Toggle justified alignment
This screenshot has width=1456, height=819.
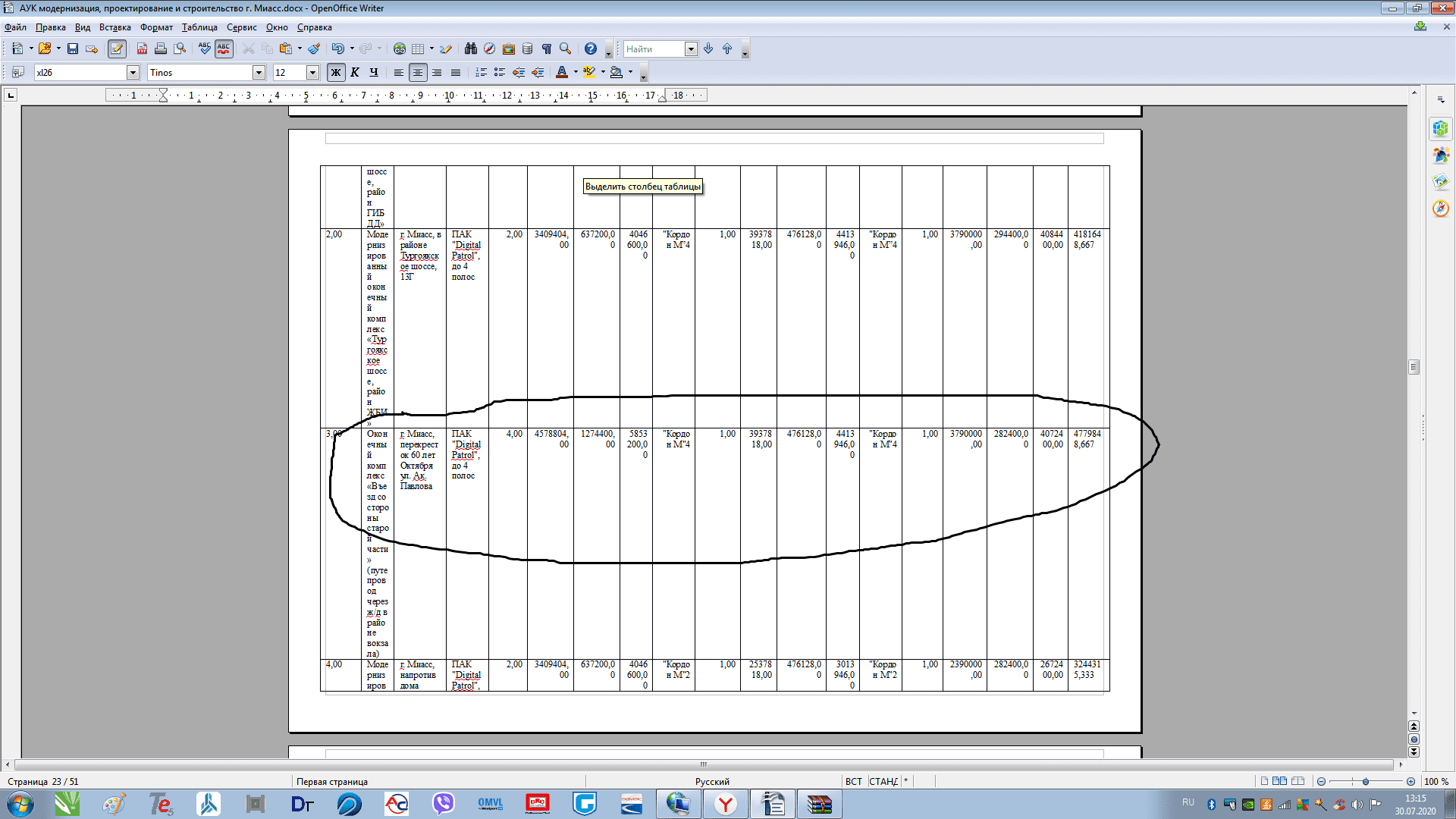pos(456,72)
